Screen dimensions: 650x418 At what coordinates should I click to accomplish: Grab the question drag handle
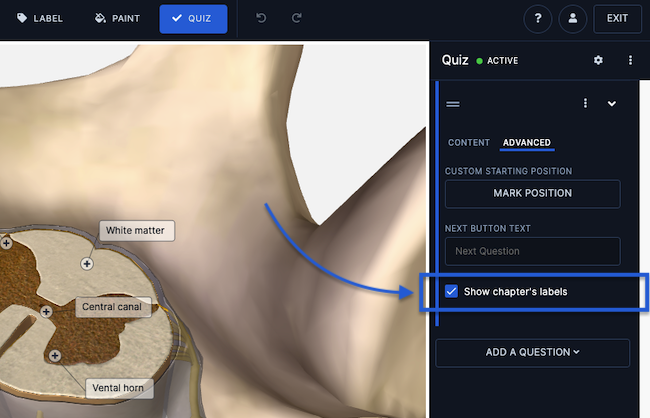[453, 104]
